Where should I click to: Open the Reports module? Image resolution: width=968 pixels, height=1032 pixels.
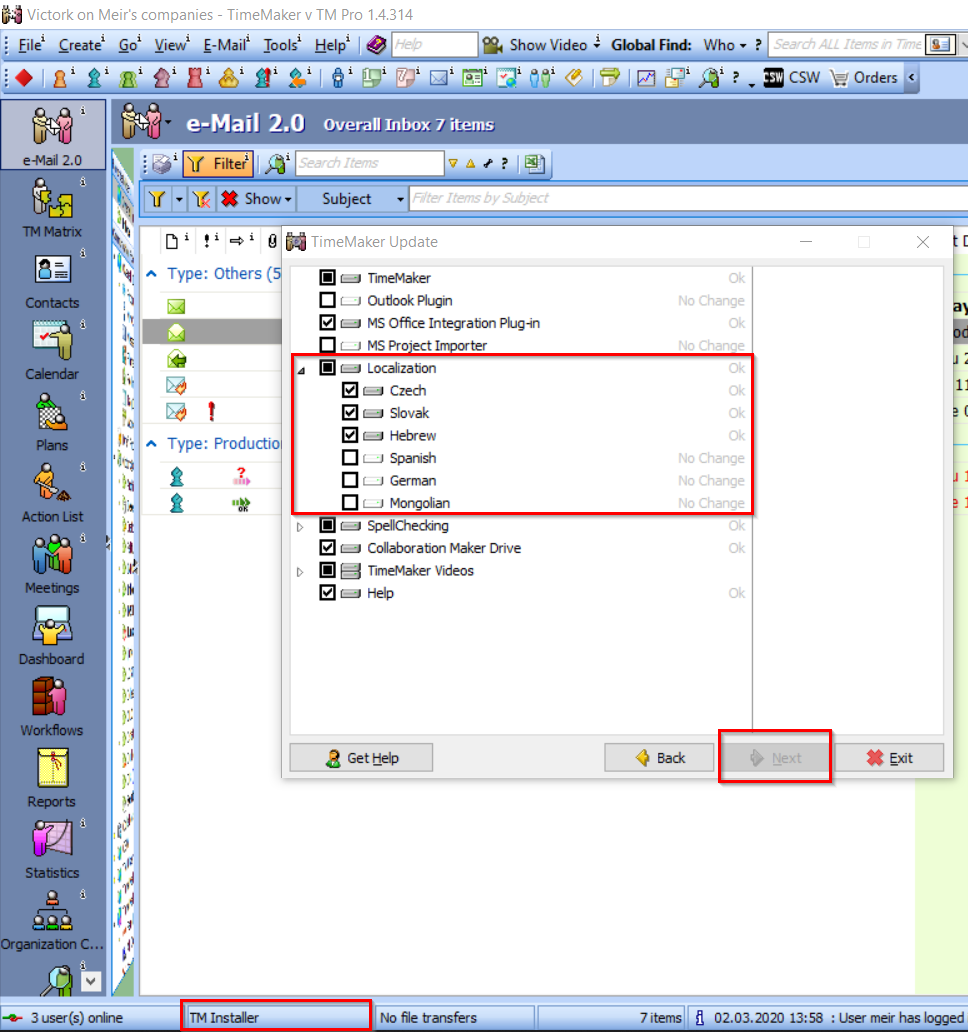pos(53,777)
